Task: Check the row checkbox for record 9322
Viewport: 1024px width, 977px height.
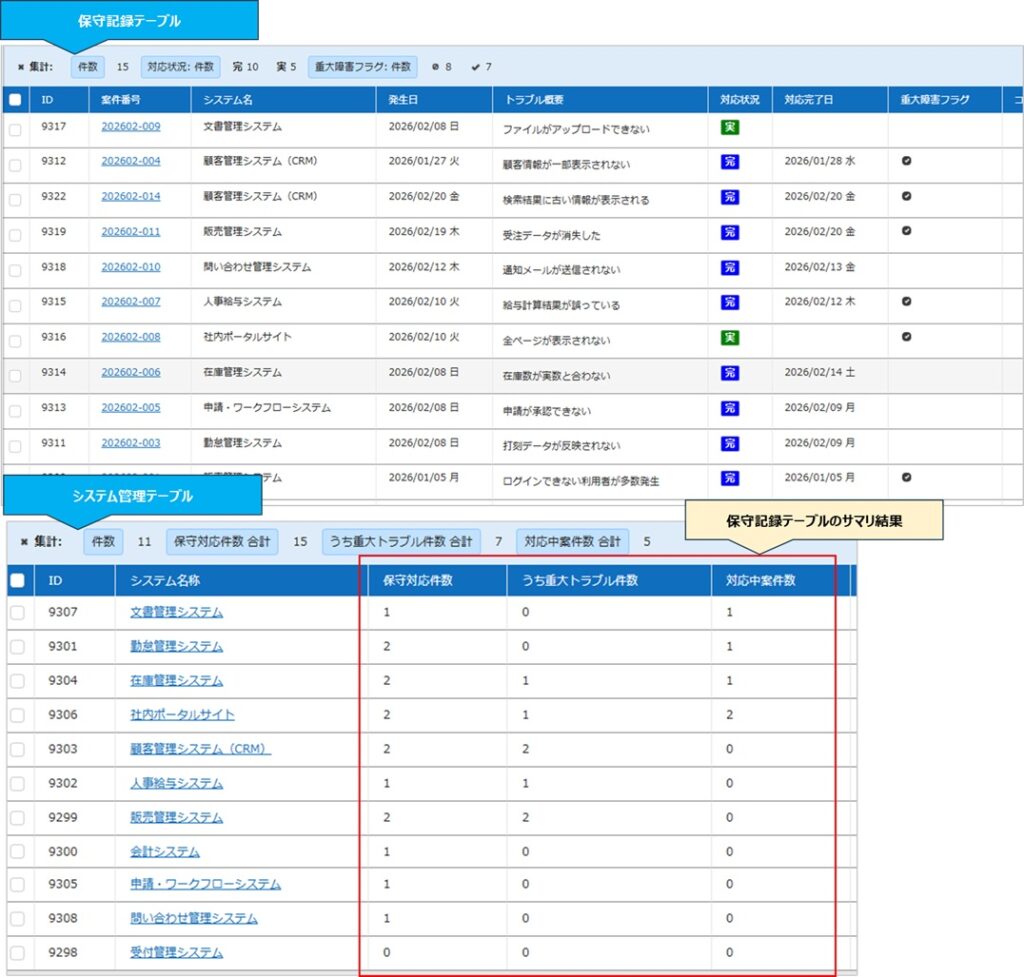Action: tap(15, 199)
